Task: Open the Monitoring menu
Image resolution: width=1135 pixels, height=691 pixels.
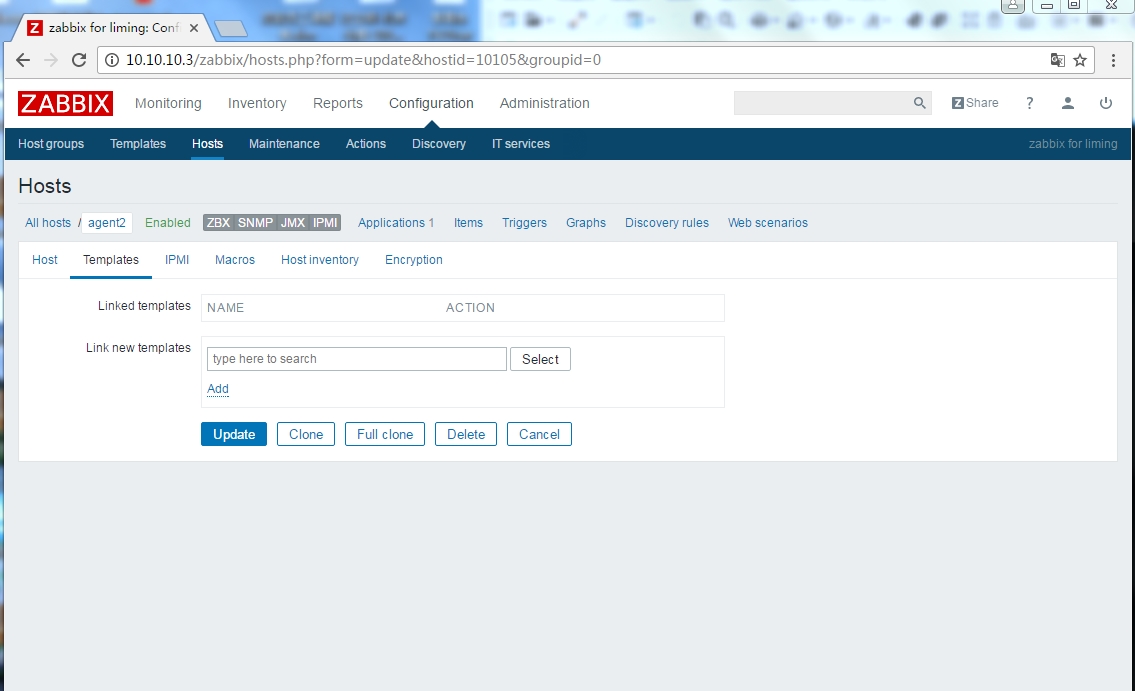Action: tap(168, 103)
